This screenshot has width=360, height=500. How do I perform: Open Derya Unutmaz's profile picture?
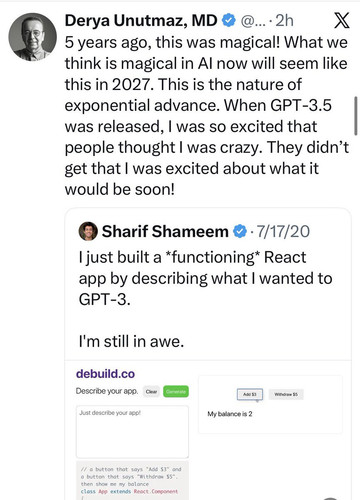32,37
